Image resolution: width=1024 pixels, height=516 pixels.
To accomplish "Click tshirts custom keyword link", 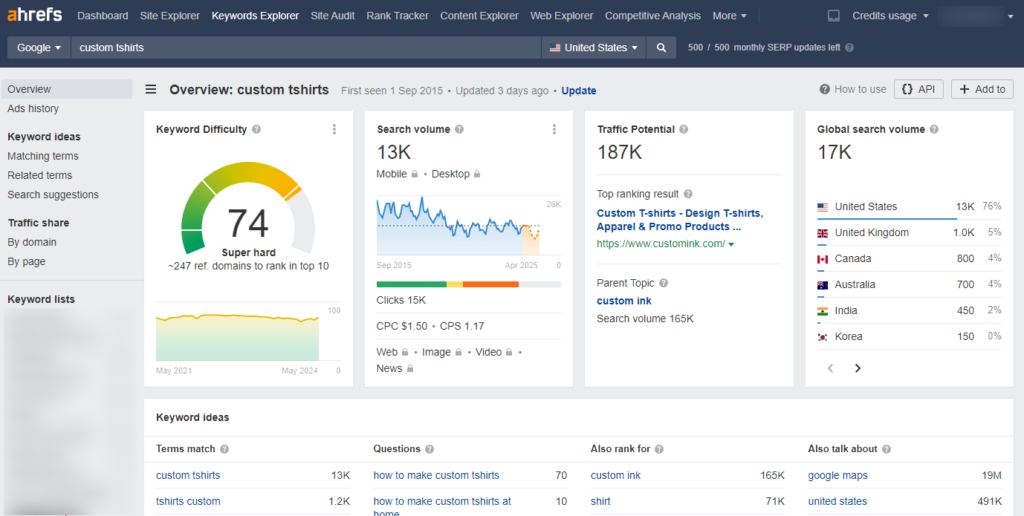I will 188,502.
